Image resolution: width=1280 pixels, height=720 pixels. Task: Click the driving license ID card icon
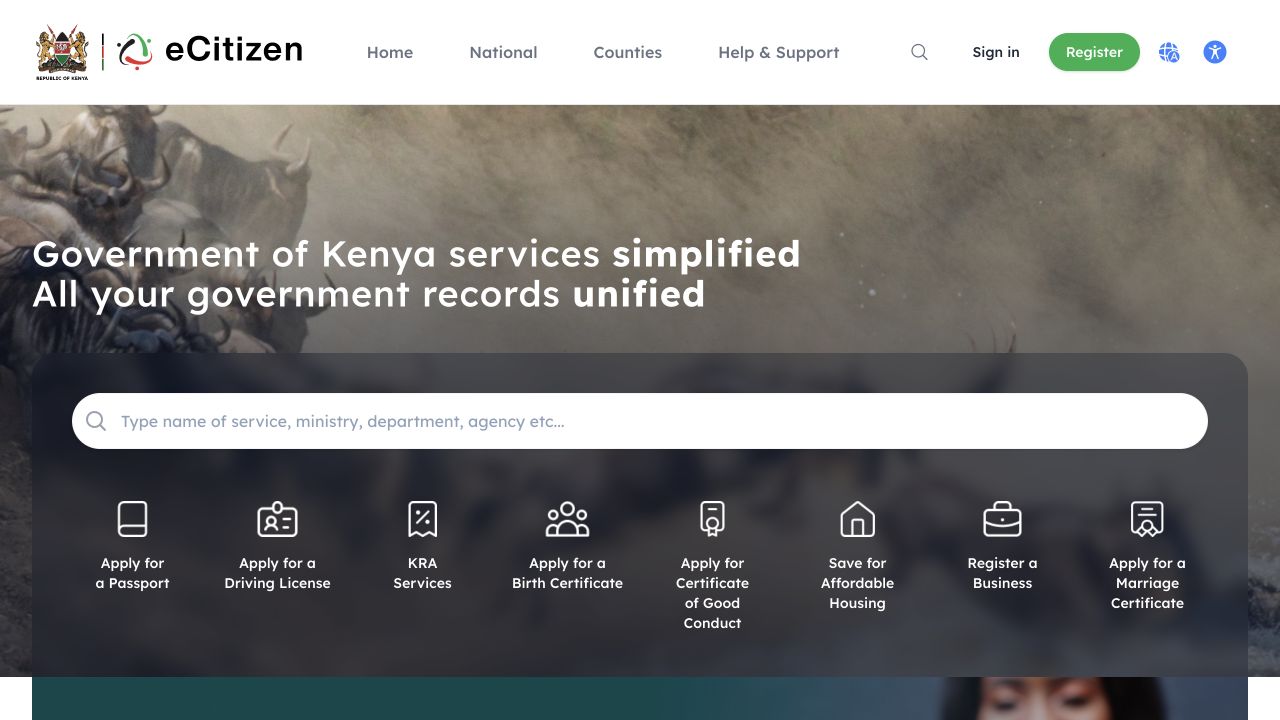(277, 519)
